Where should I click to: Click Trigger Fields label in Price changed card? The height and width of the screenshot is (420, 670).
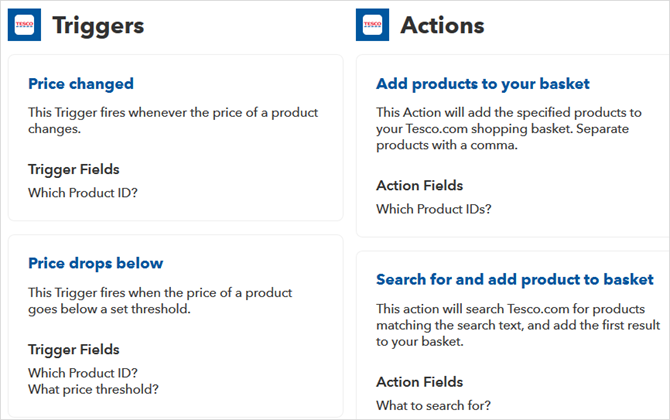click(73, 169)
